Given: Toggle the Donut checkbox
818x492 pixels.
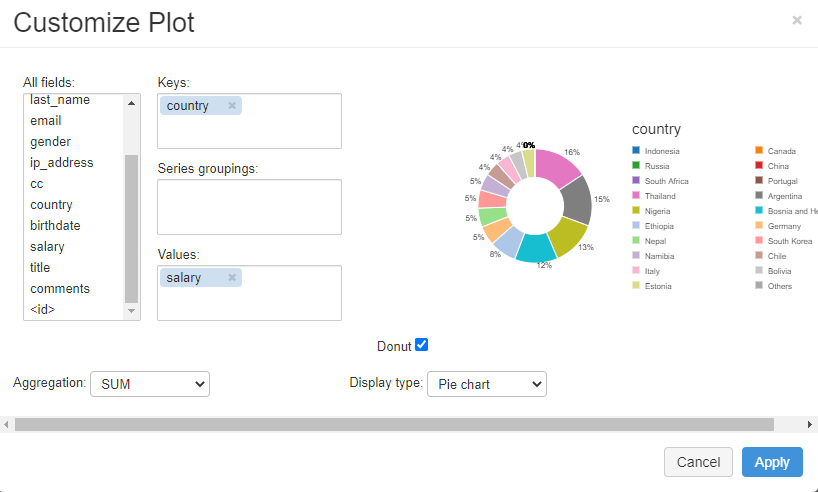Looking at the screenshot, I should 422,345.
